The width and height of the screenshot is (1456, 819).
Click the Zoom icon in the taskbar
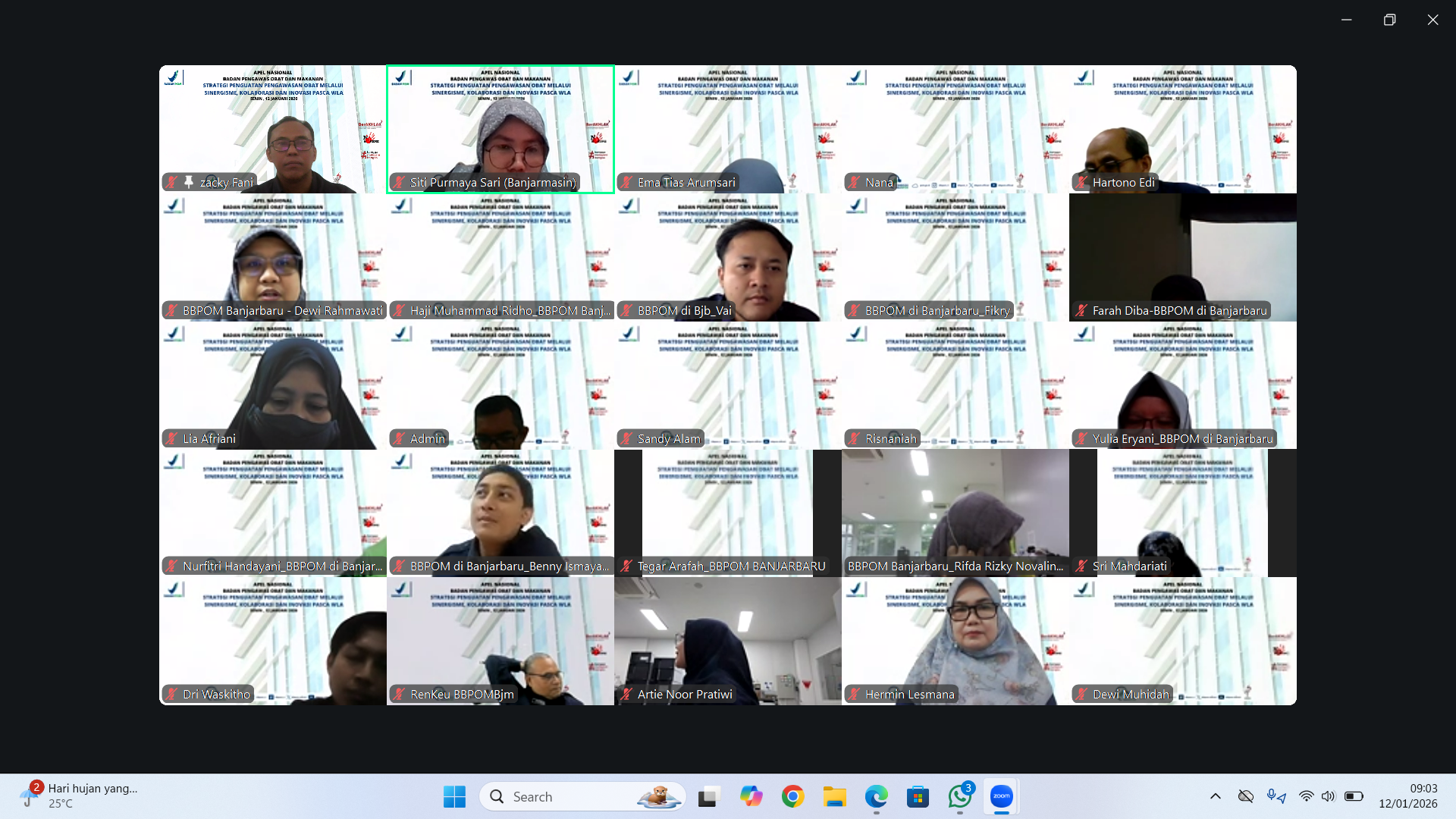[1001, 796]
